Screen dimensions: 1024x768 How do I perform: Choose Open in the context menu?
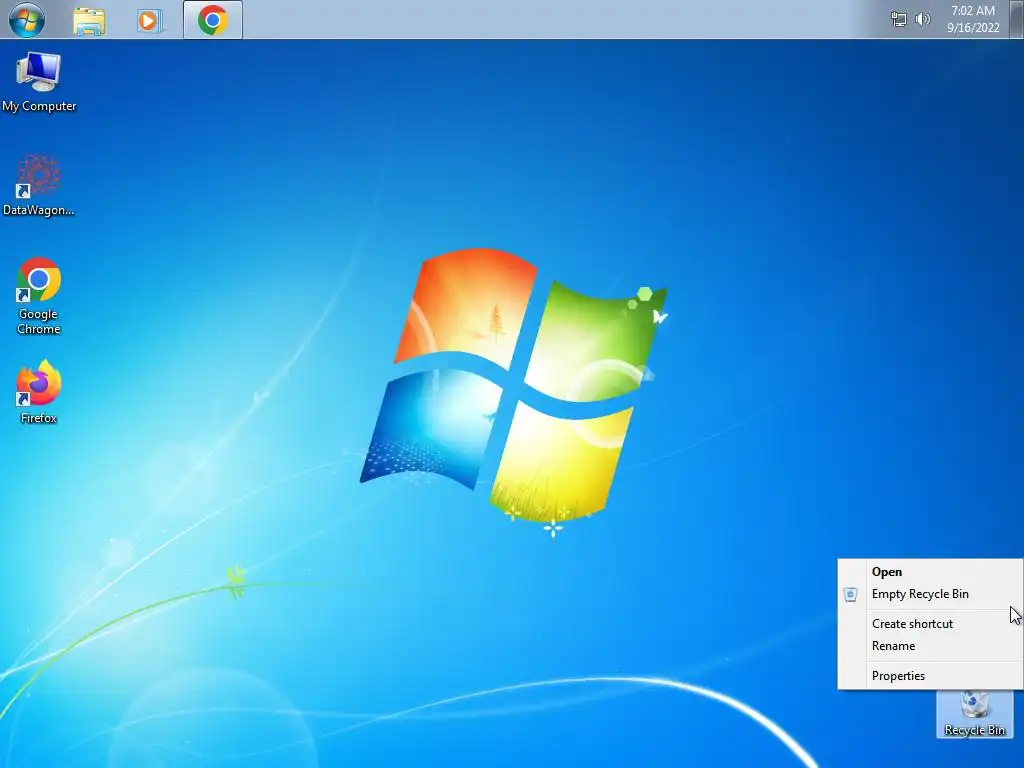coord(930,571)
